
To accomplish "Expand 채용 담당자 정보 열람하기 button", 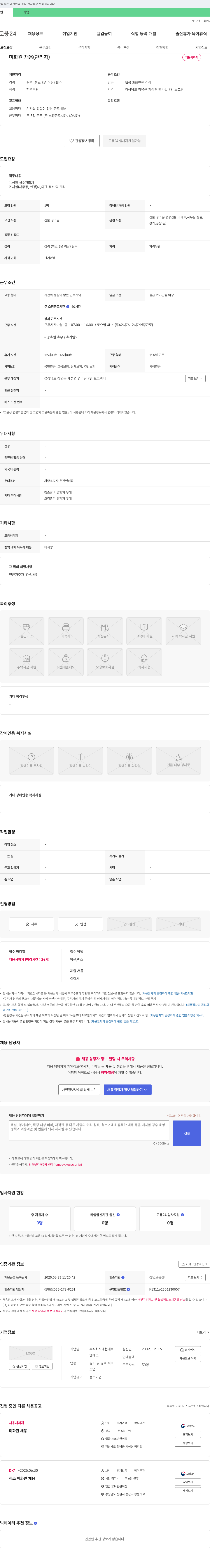I will click(x=128, y=1090).
